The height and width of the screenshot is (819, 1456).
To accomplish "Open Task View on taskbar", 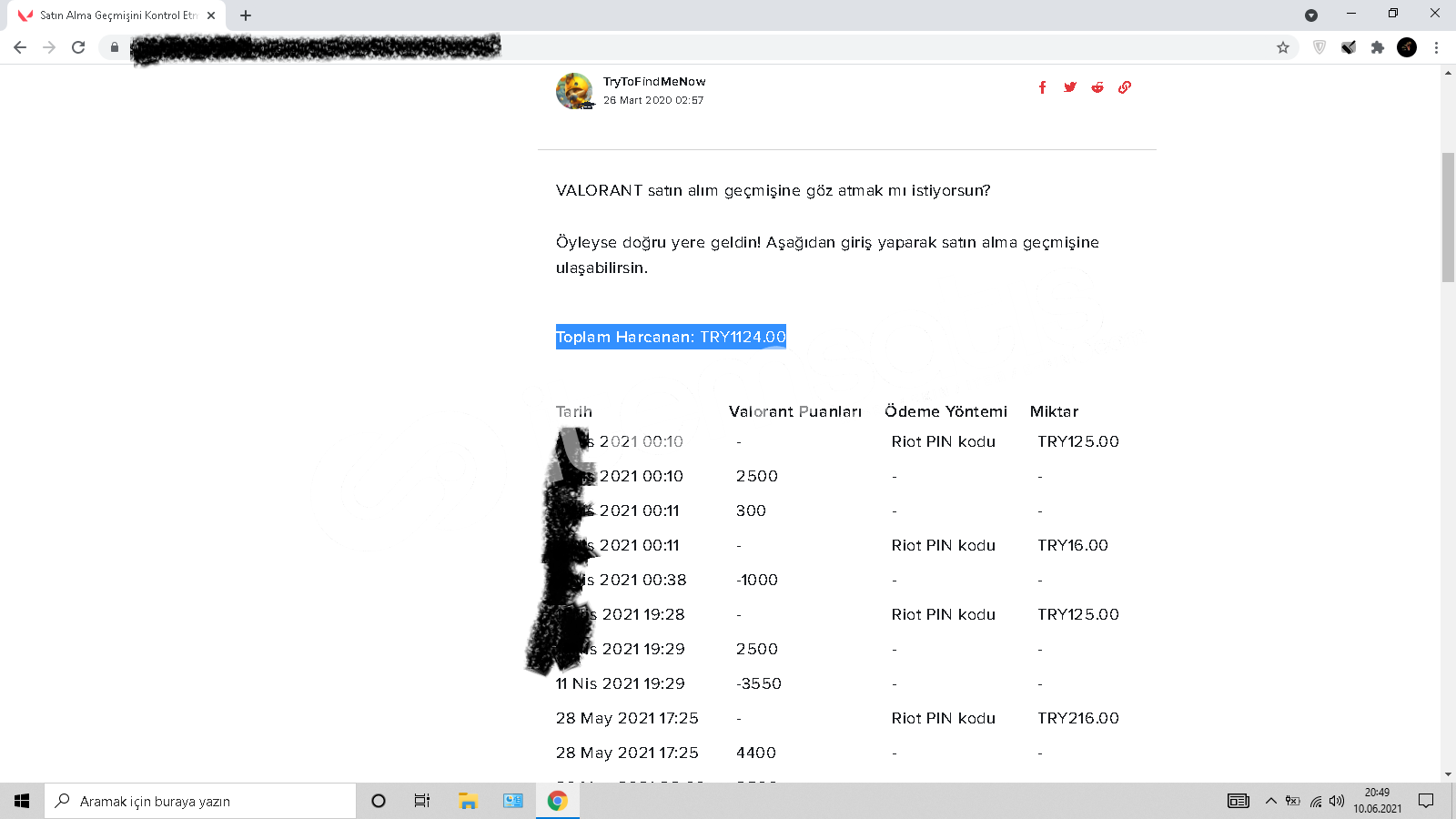I will [x=422, y=801].
